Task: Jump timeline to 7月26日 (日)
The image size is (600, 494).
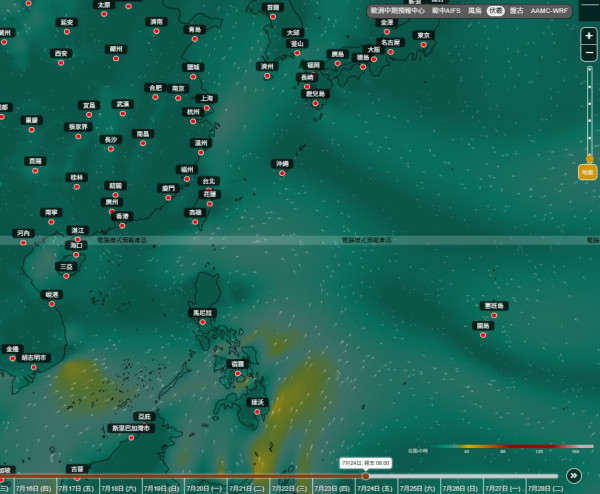Action: (x=461, y=488)
